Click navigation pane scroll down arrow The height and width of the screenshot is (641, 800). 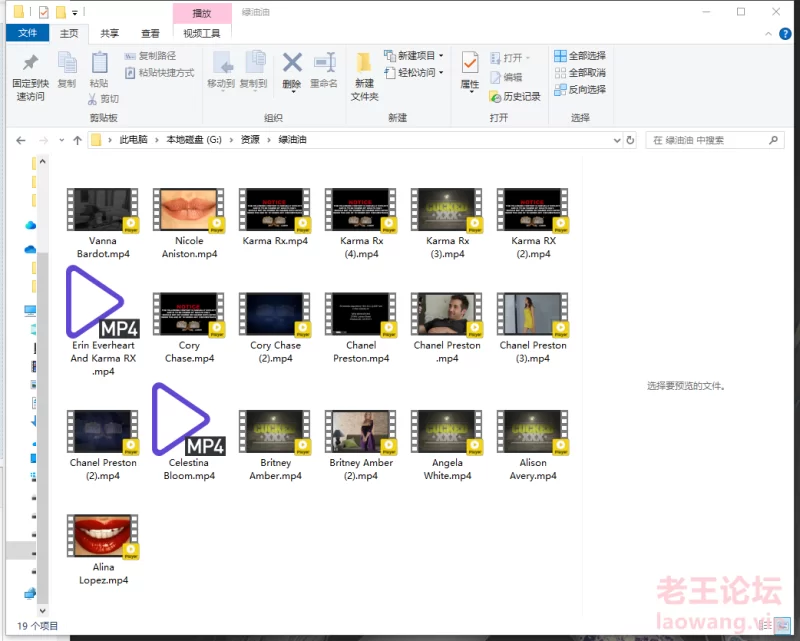(x=43, y=610)
